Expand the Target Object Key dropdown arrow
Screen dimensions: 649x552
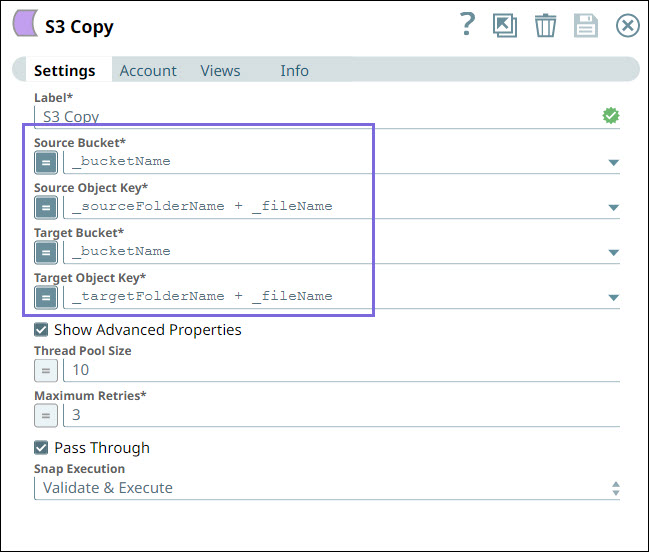[x=613, y=298]
